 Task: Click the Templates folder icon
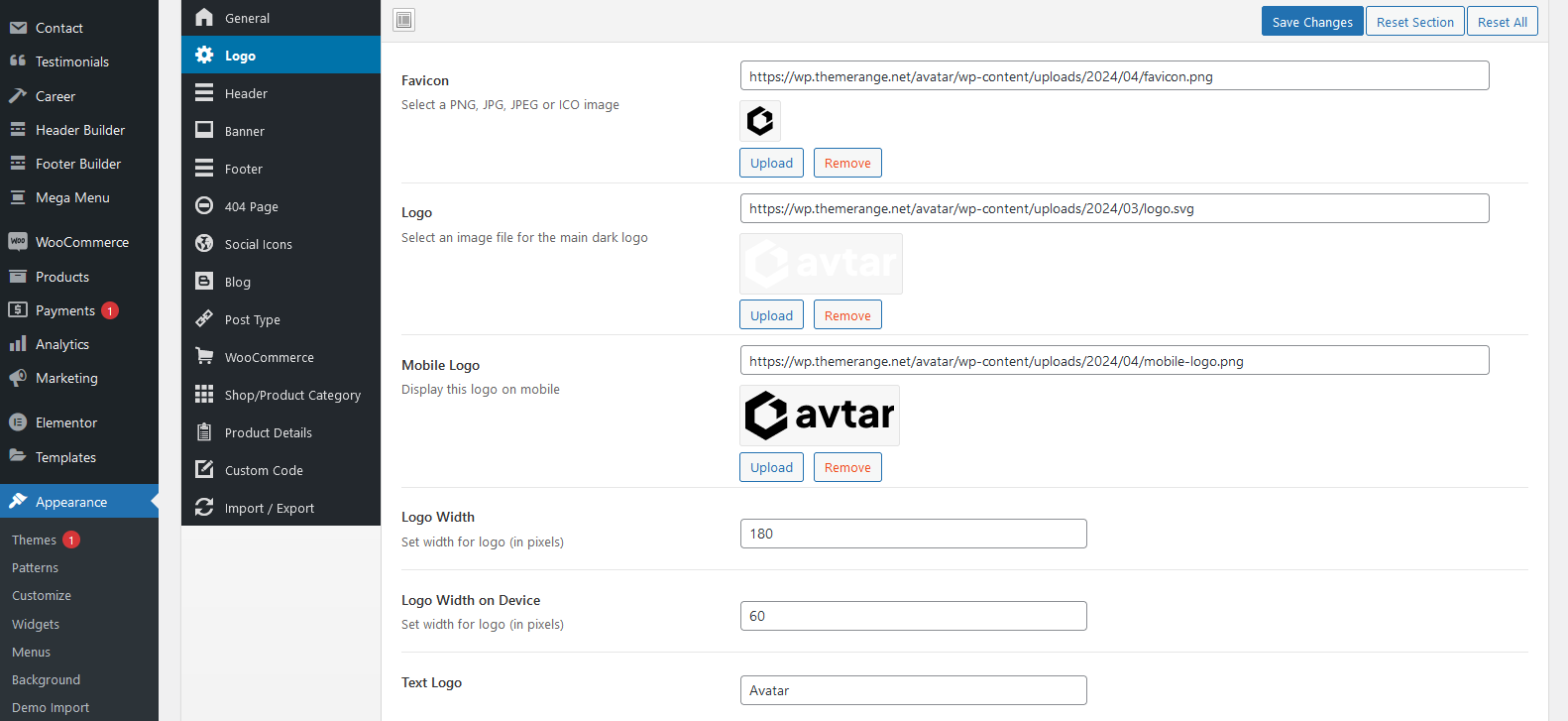18,457
